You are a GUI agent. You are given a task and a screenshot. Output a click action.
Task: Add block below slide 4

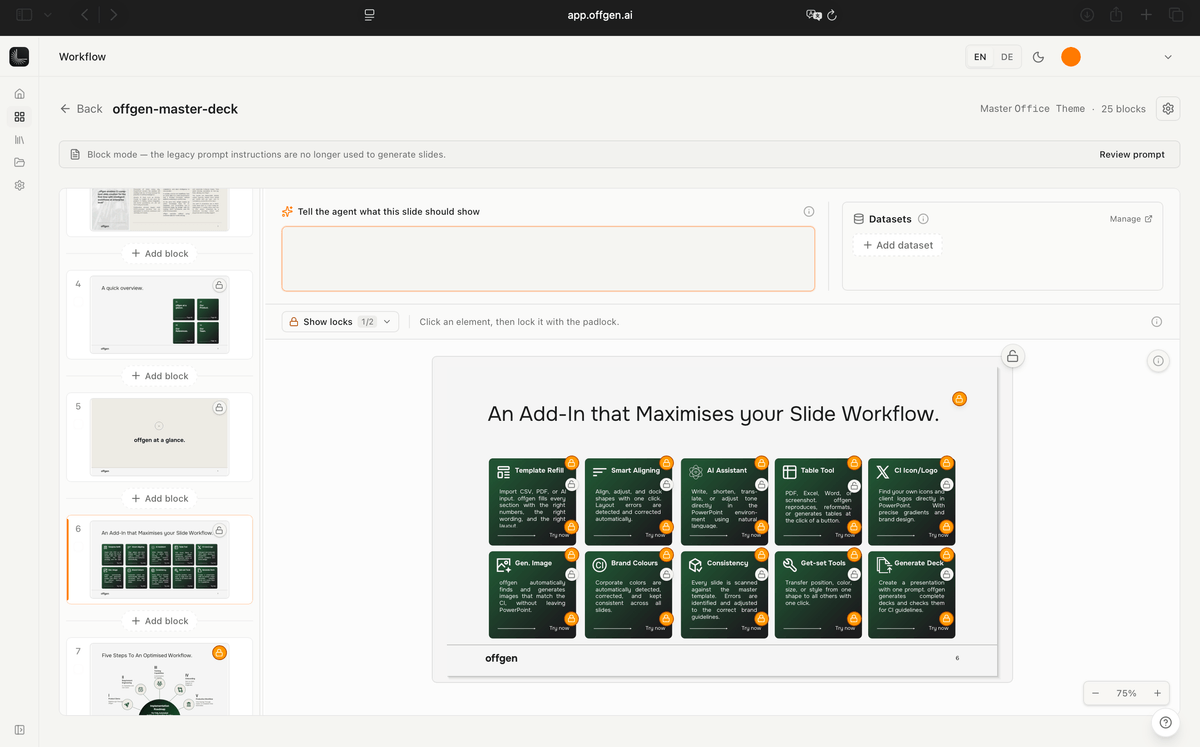tap(160, 376)
